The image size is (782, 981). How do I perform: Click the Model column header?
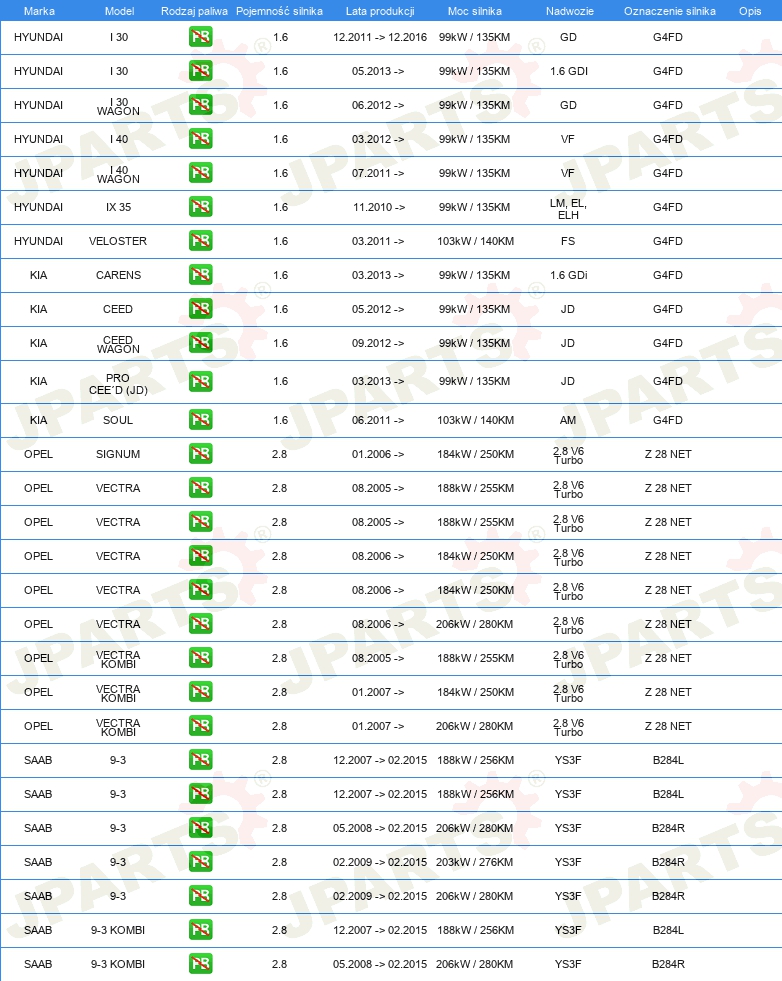119,11
